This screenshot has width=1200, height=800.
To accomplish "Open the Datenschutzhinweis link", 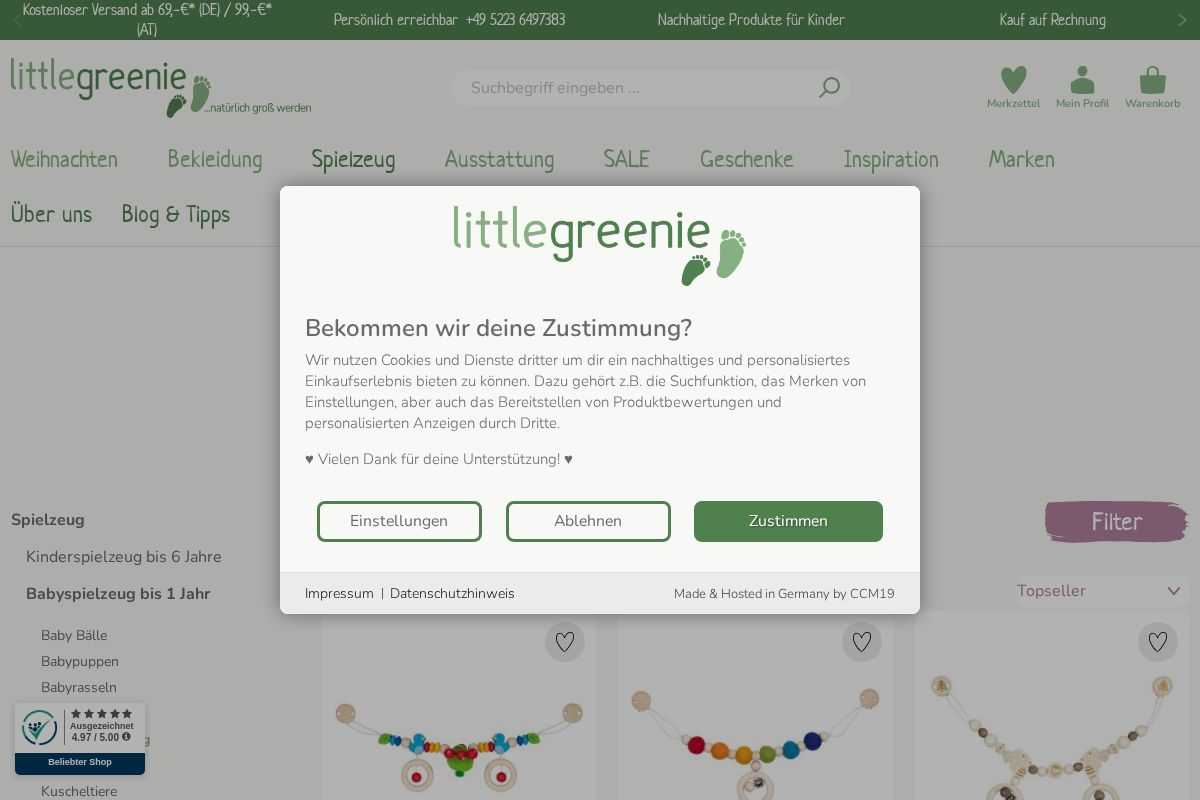I will click(x=452, y=594).
